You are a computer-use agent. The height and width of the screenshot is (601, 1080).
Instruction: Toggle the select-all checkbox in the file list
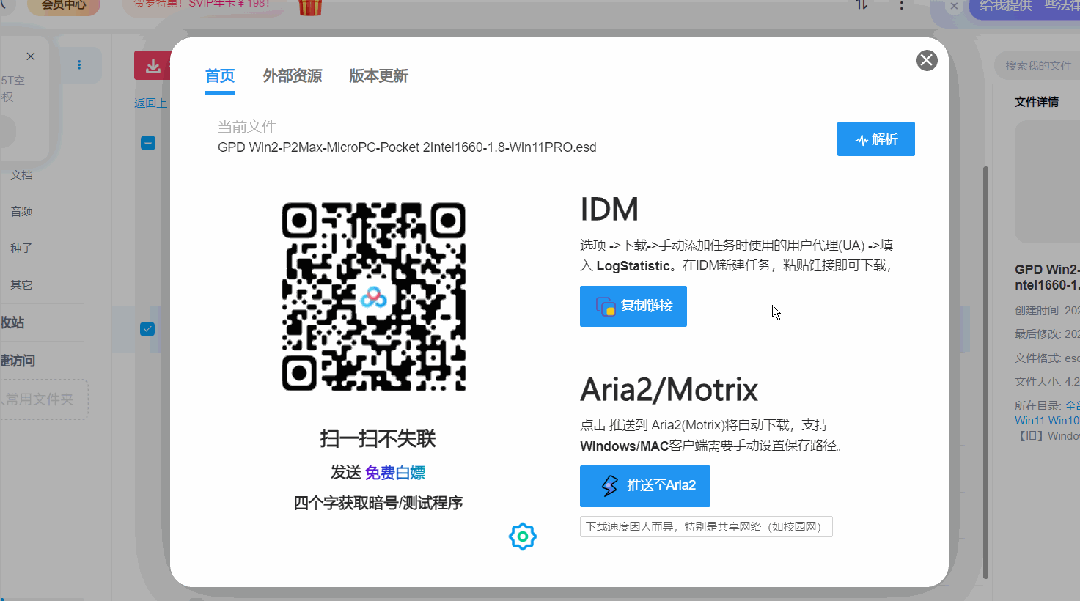pyautogui.click(x=148, y=143)
